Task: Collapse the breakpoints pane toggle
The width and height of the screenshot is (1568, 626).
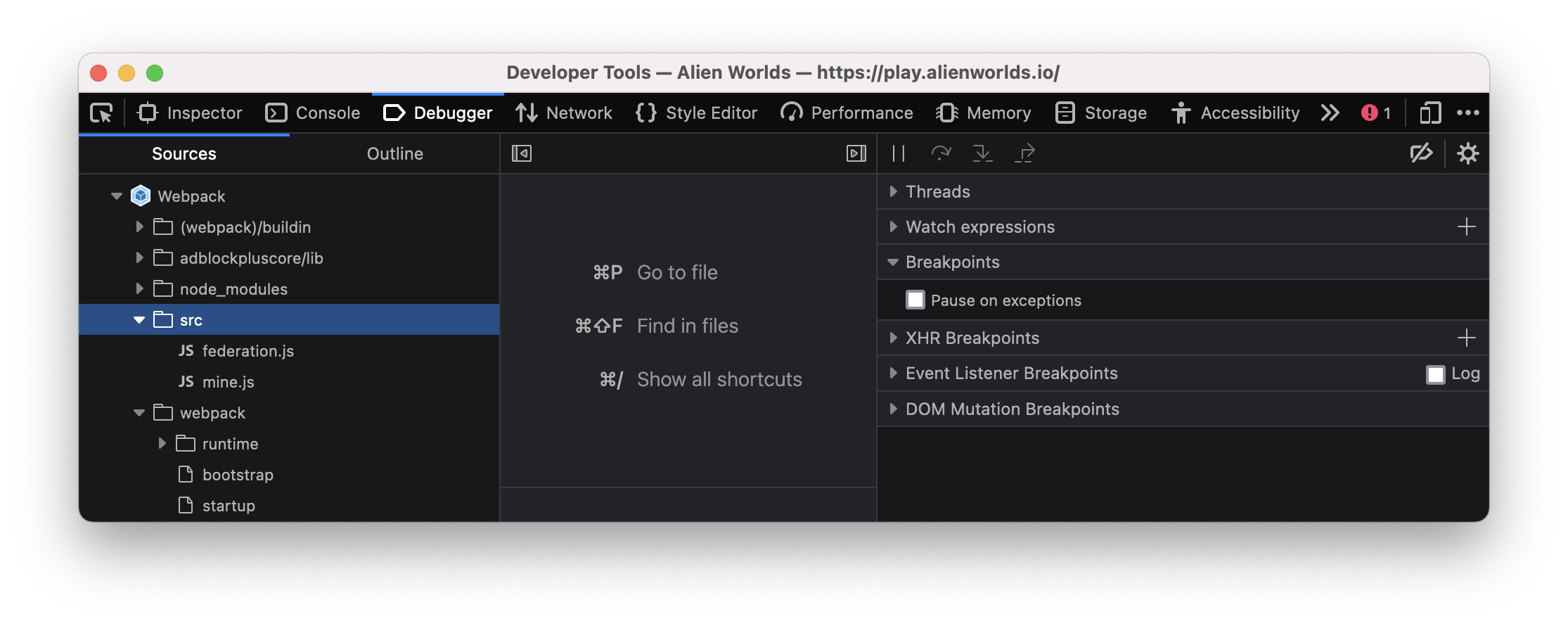Action: click(x=856, y=153)
